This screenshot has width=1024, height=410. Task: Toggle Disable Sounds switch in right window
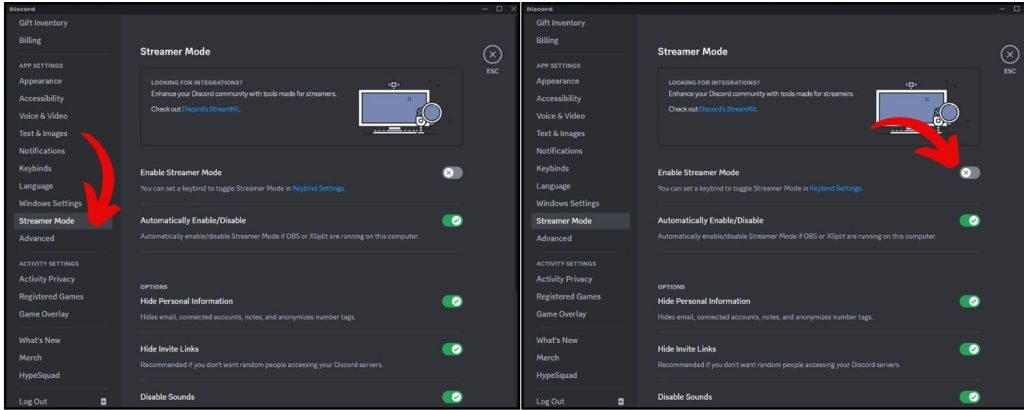(969, 397)
